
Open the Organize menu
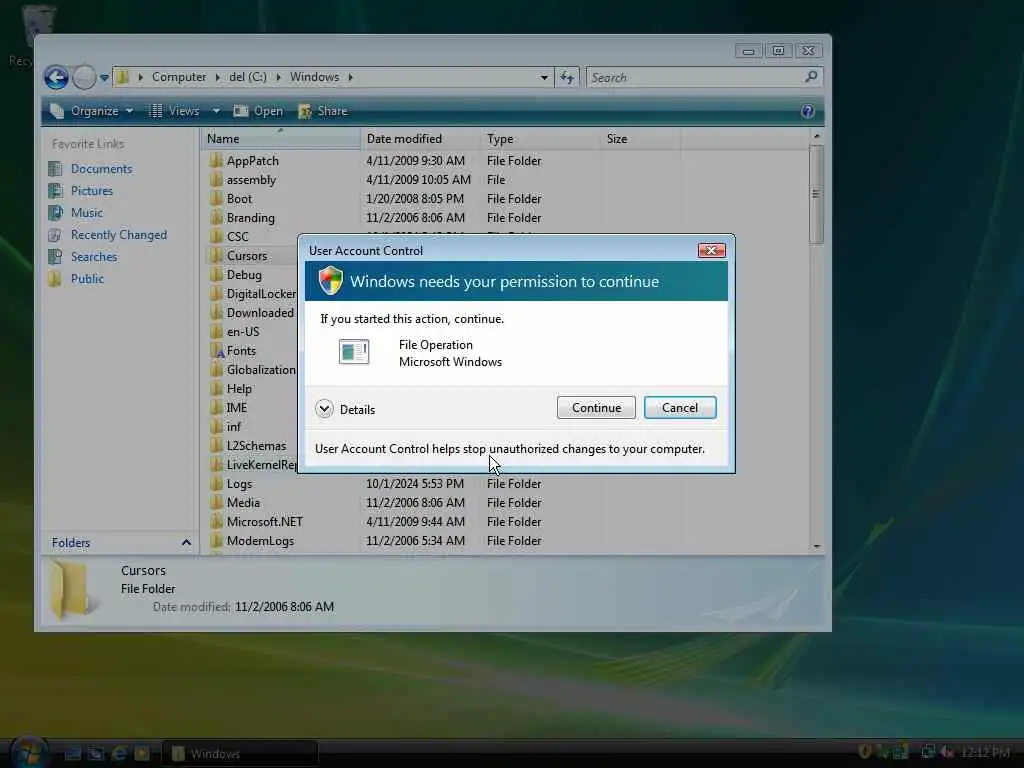[92, 111]
